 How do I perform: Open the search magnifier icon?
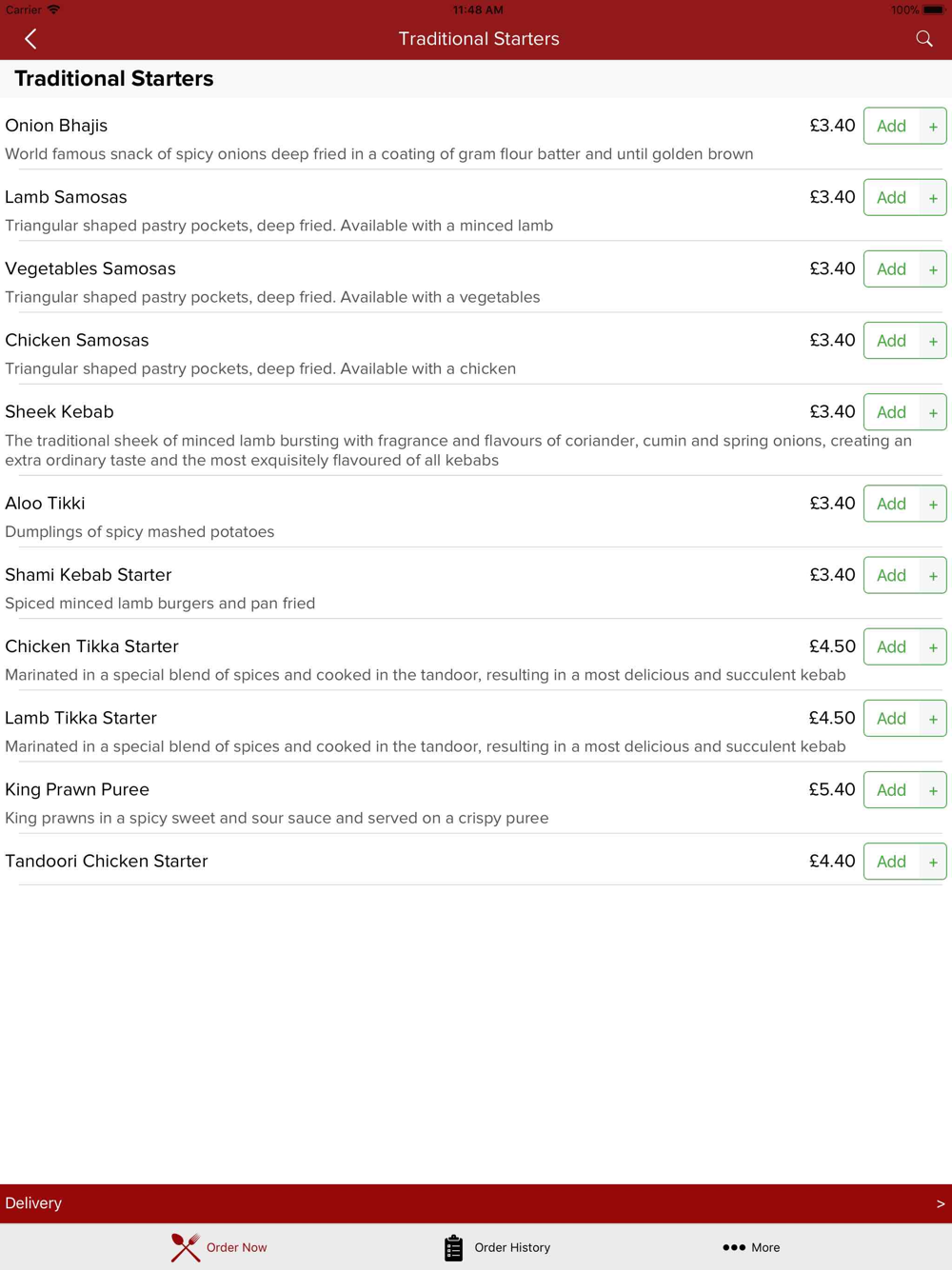924,39
